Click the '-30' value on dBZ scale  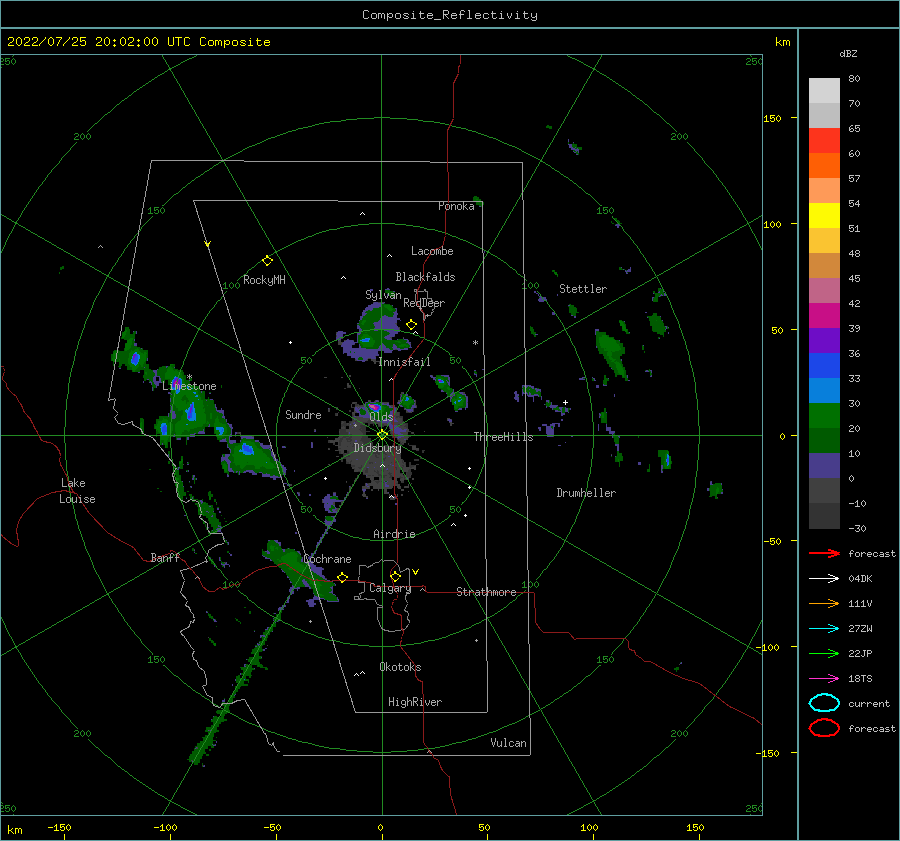coord(857,528)
